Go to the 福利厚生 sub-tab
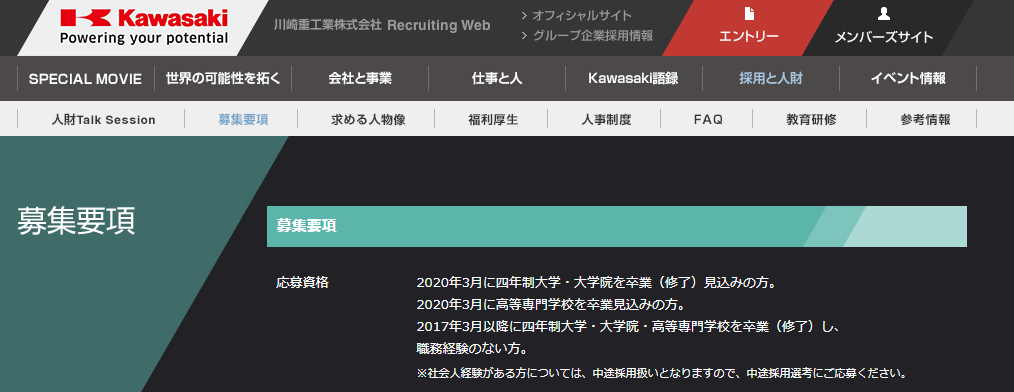Image resolution: width=1014 pixels, height=392 pixels. 493,120
